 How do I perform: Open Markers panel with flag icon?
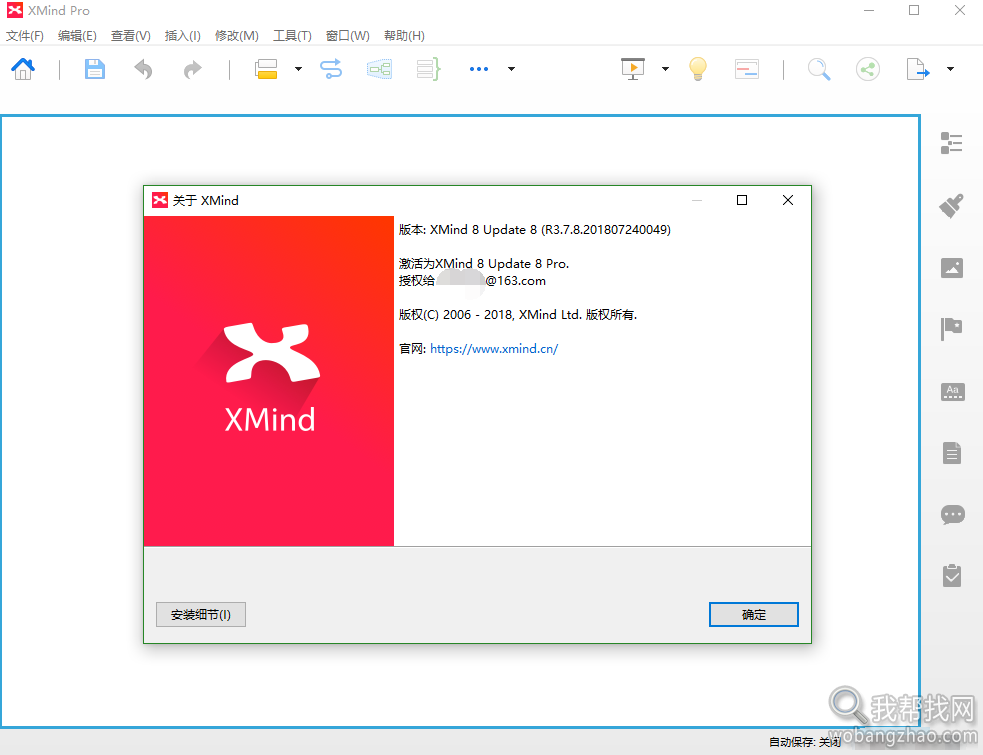pos(952,329)
